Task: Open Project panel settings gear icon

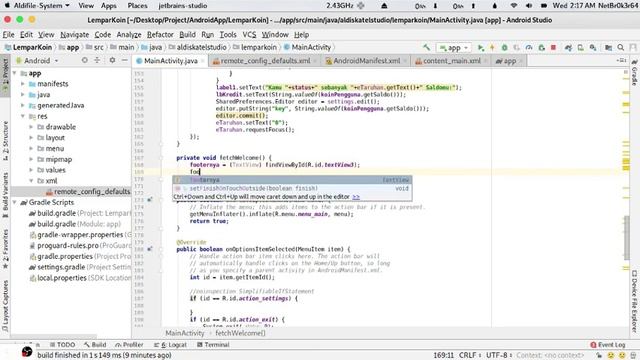Action: pyautogui.click(x=112, y=60)
